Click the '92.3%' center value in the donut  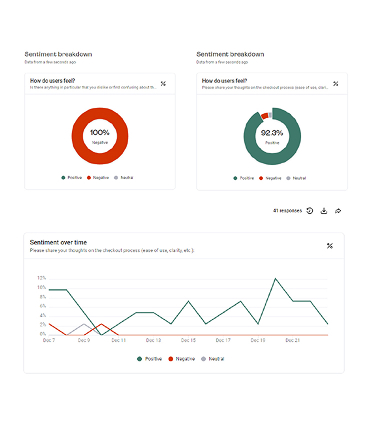pos(272,133)
